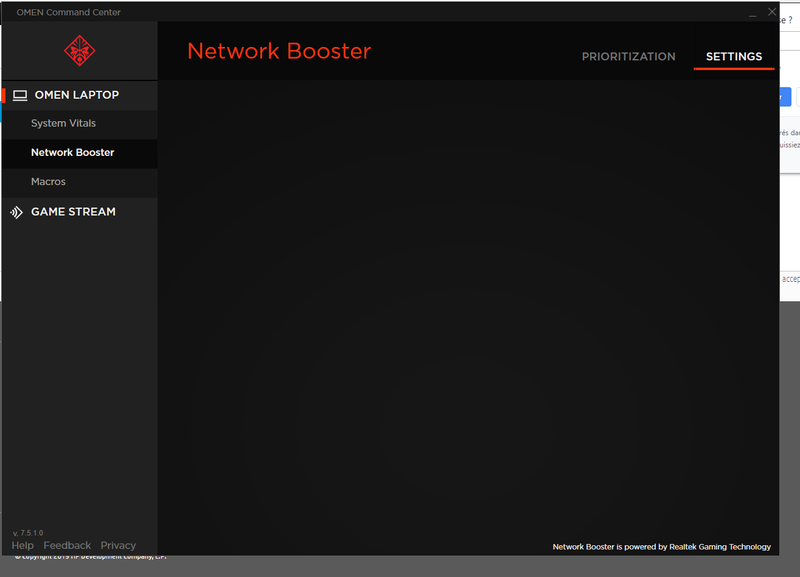Click the red OMEN diamond logo
The height and width of the screenshot is (577, 800).
coord(80,51)
